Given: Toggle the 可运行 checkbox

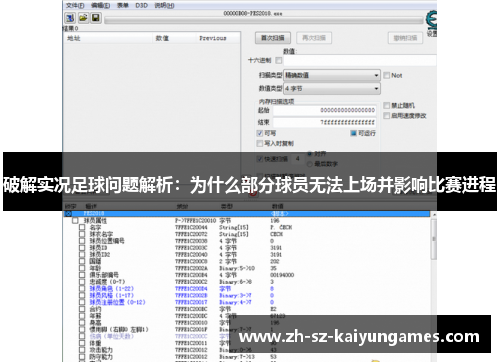Looking at the screenshot, I should click(x=353, y=133).
